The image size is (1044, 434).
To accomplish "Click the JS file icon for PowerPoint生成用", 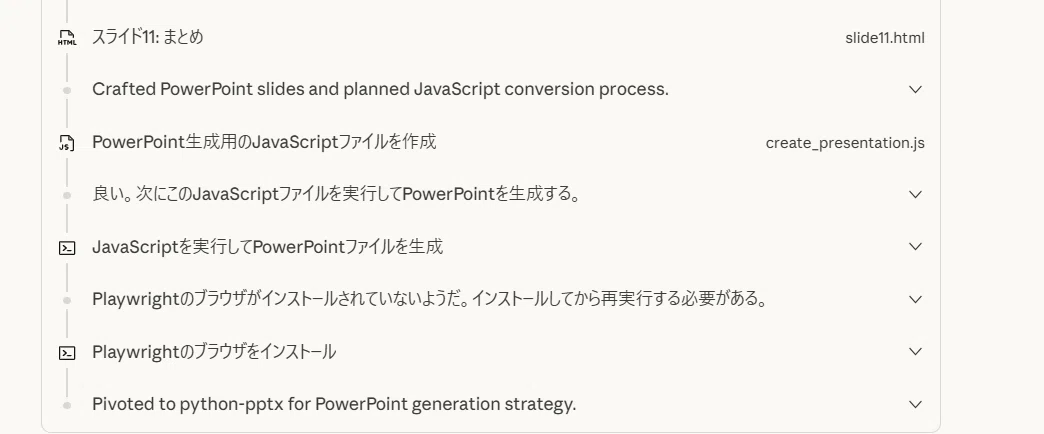I will tap(67, 142).
